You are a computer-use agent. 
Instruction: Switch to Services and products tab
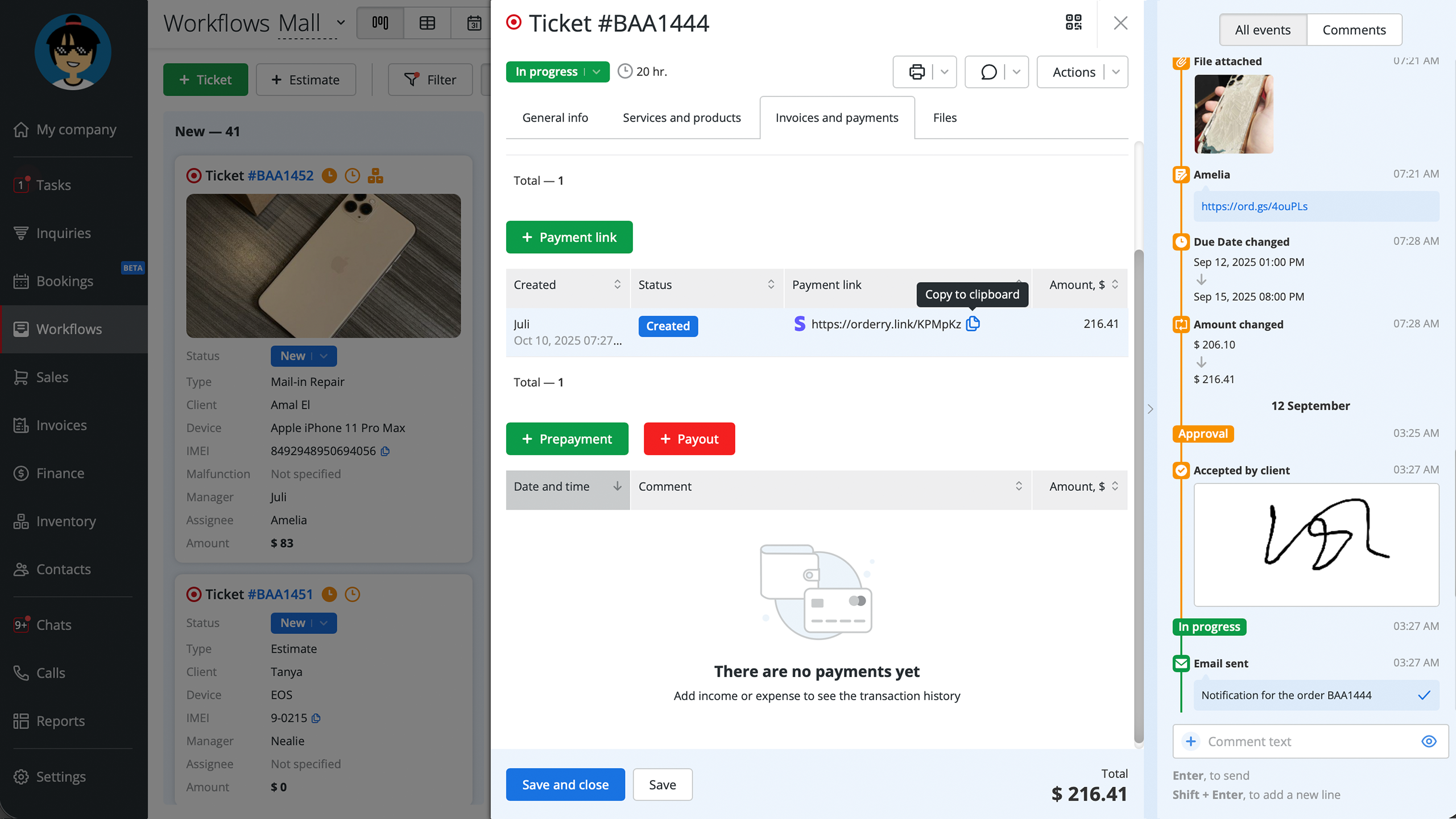(681, 118)
